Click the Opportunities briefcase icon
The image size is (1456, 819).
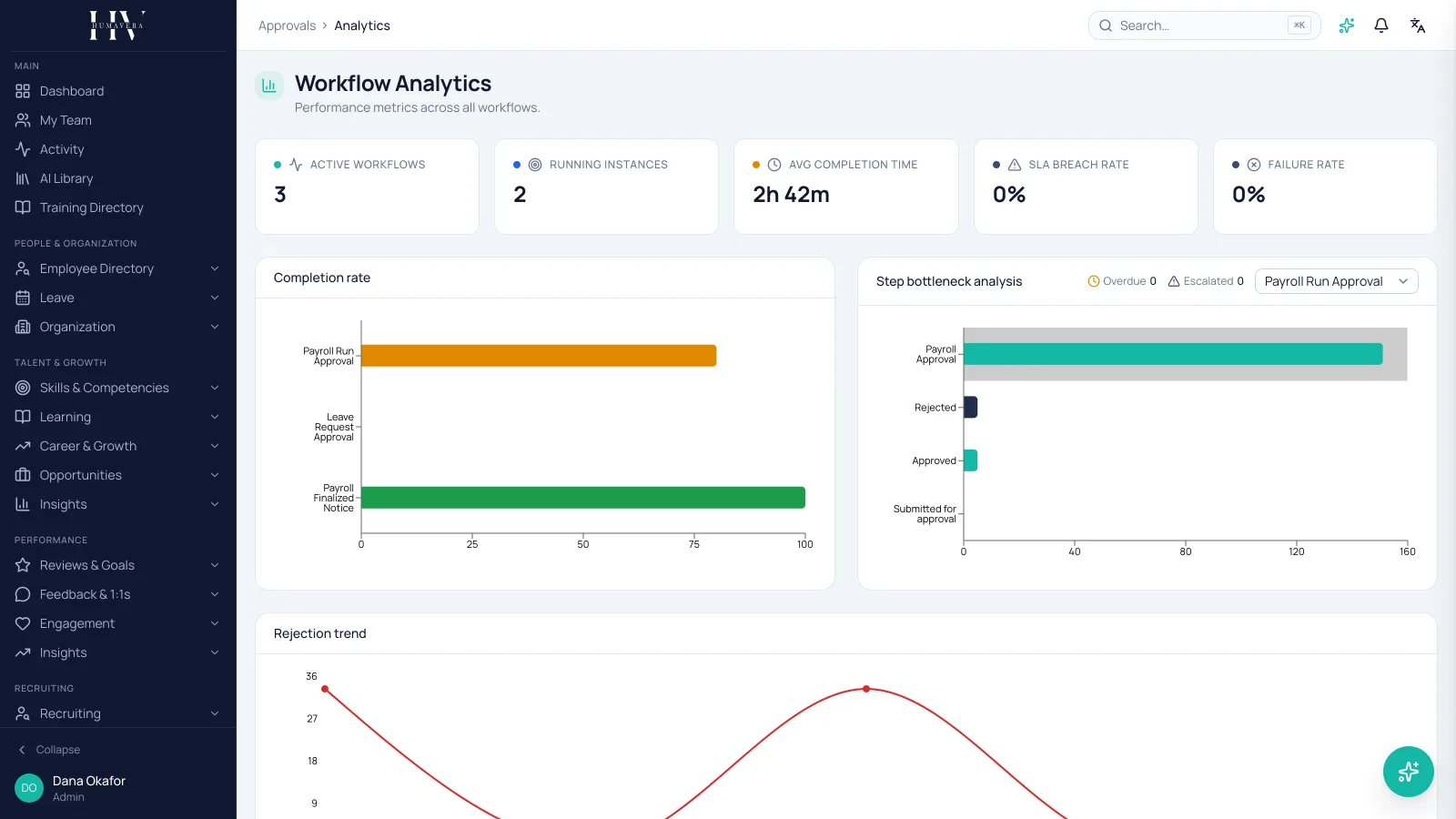point(23,475)
